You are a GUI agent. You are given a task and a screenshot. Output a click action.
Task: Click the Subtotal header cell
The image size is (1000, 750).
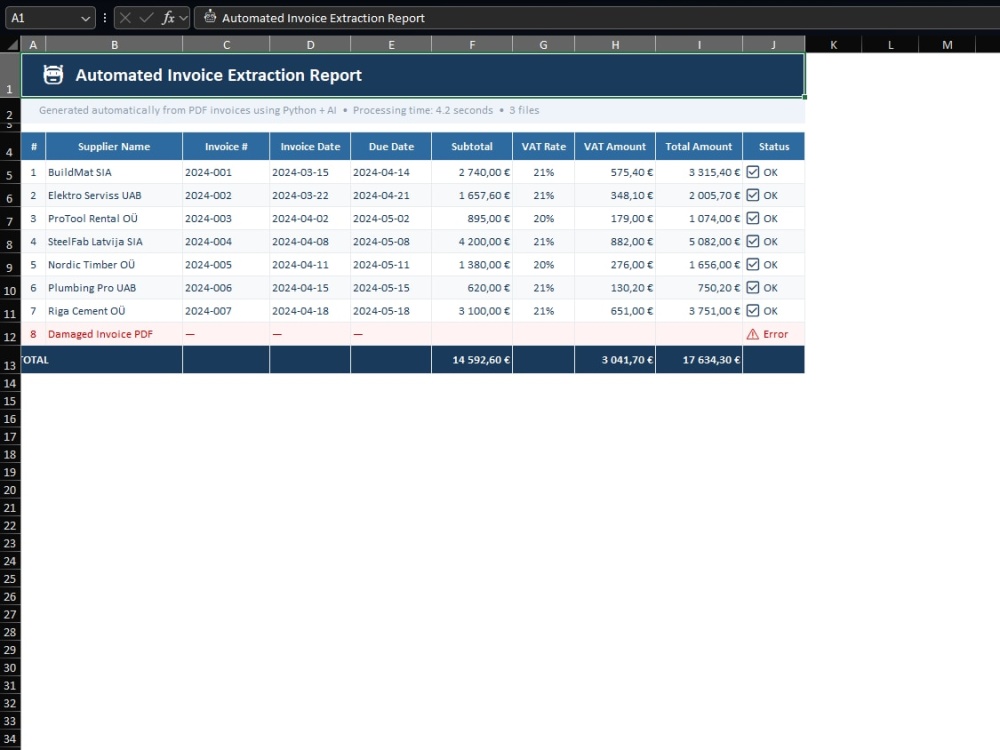pos(472,146)
